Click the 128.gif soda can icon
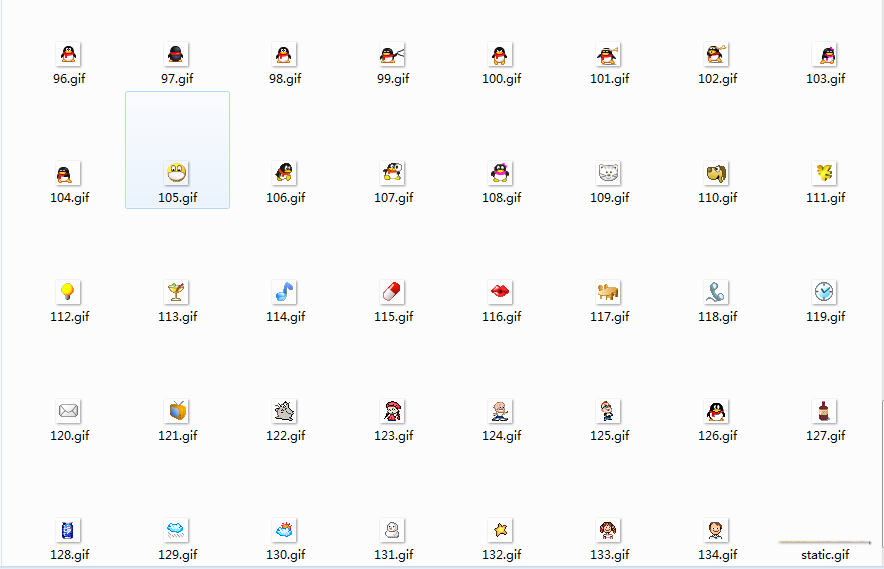Image resolution: width=884 pixels, height=569 pixels. pyautogui.click(x=68, y=530)
